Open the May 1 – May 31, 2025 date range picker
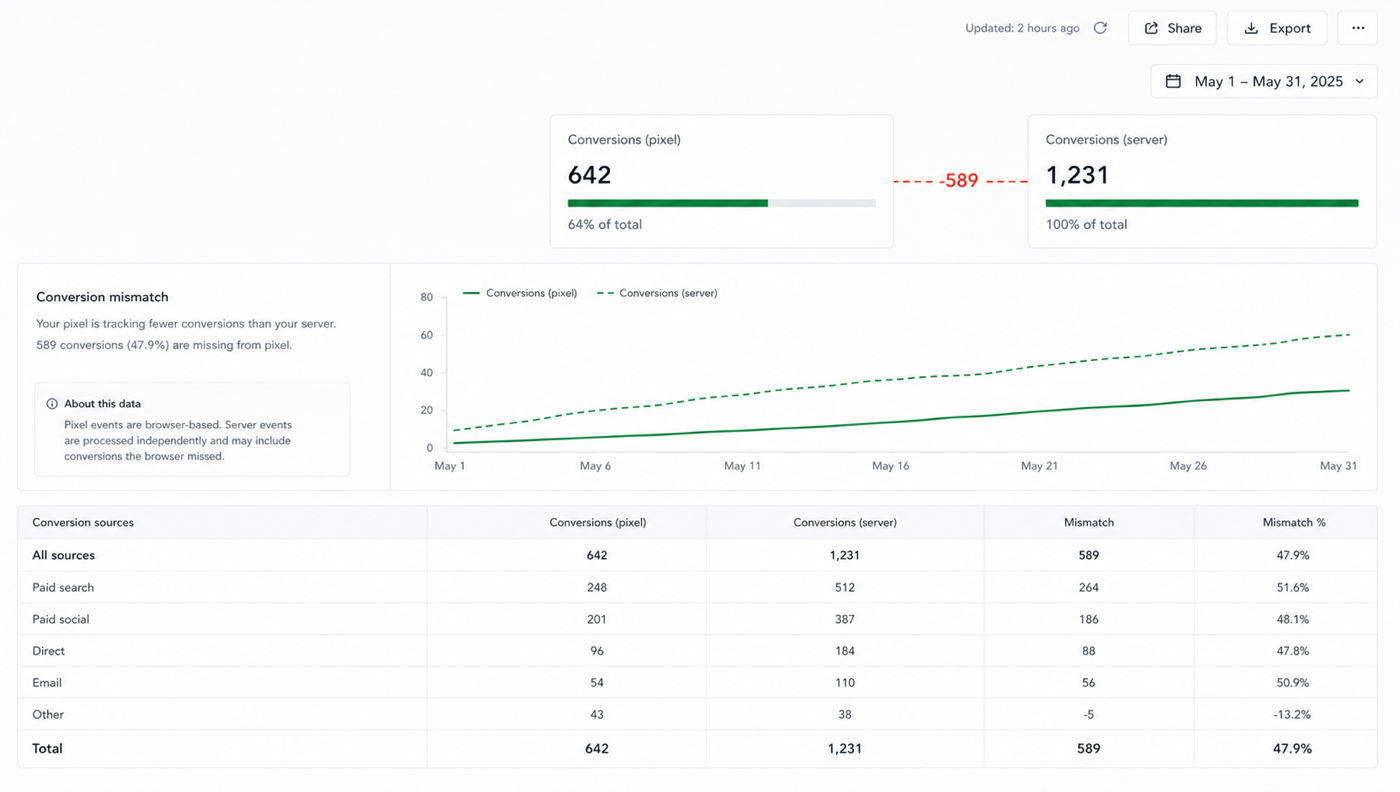 pyautogui.click(x=1264, y=81)
